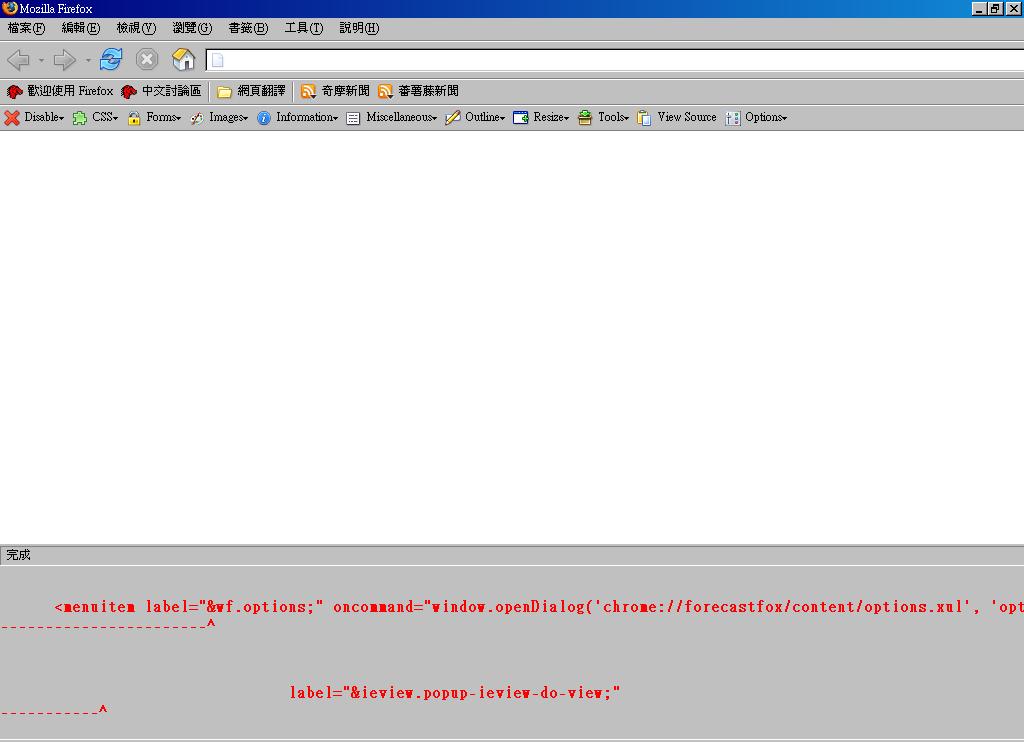This screenshot has height=742, width=1024.
Task: Open the 書籤(B) menu
Action: point(248,28)
